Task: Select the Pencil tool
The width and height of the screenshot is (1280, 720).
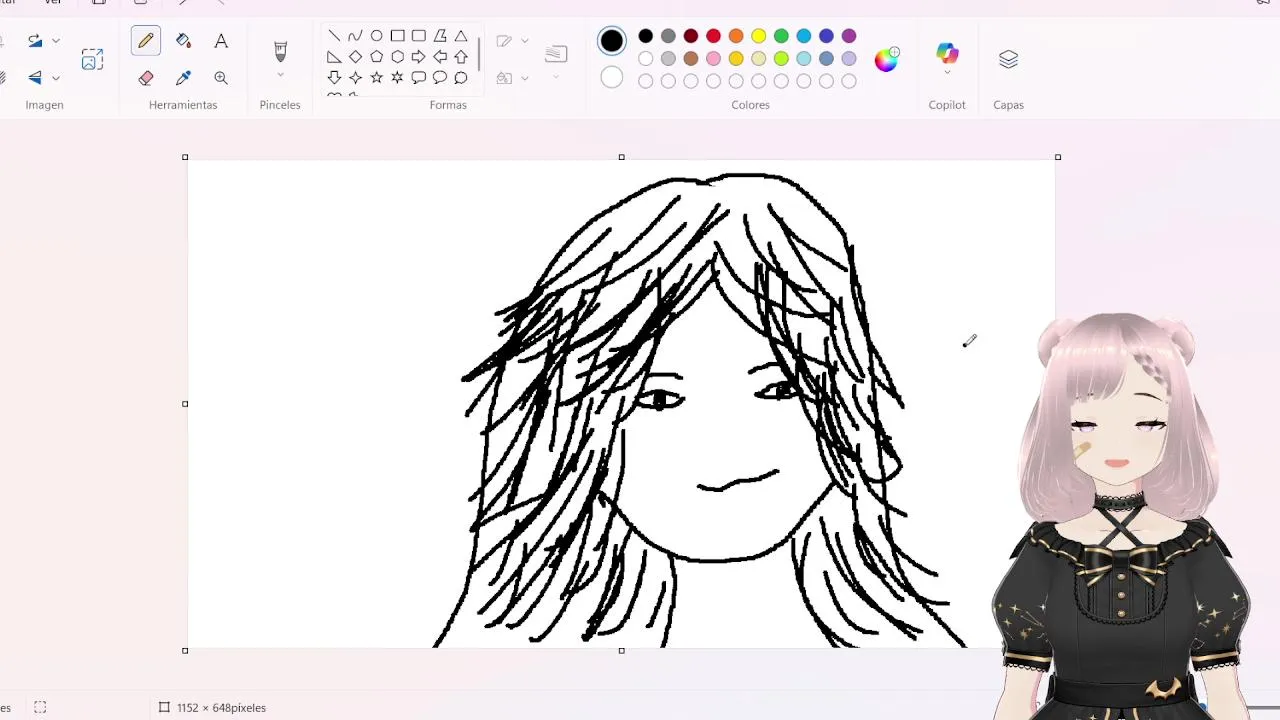Action: coord(146,41)
